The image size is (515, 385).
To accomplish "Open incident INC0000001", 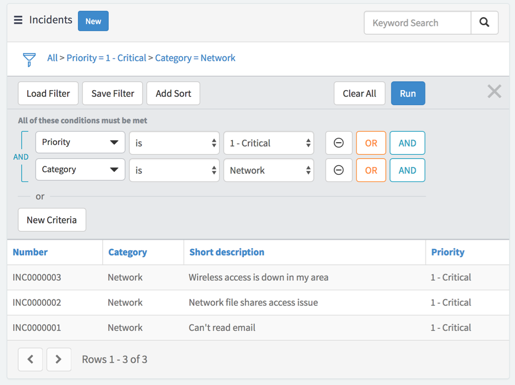I will (x=37, y=328).
